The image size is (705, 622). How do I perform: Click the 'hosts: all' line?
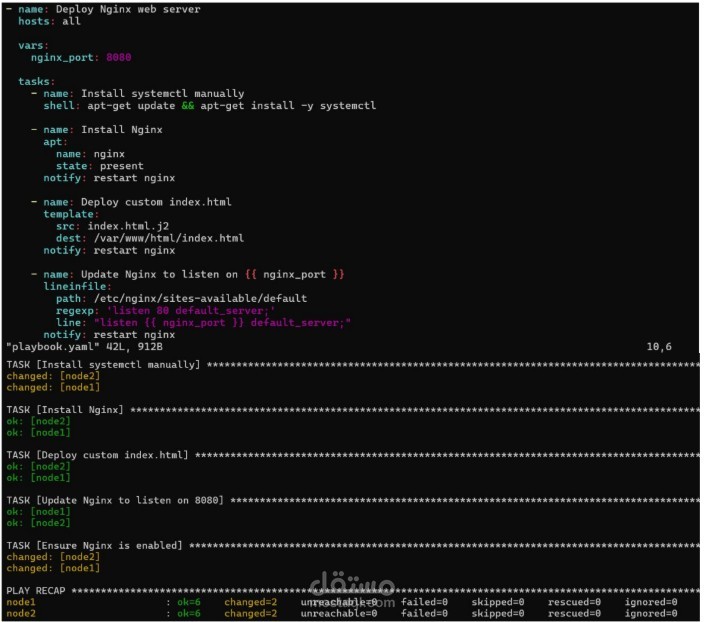click(x=49, y=22)
